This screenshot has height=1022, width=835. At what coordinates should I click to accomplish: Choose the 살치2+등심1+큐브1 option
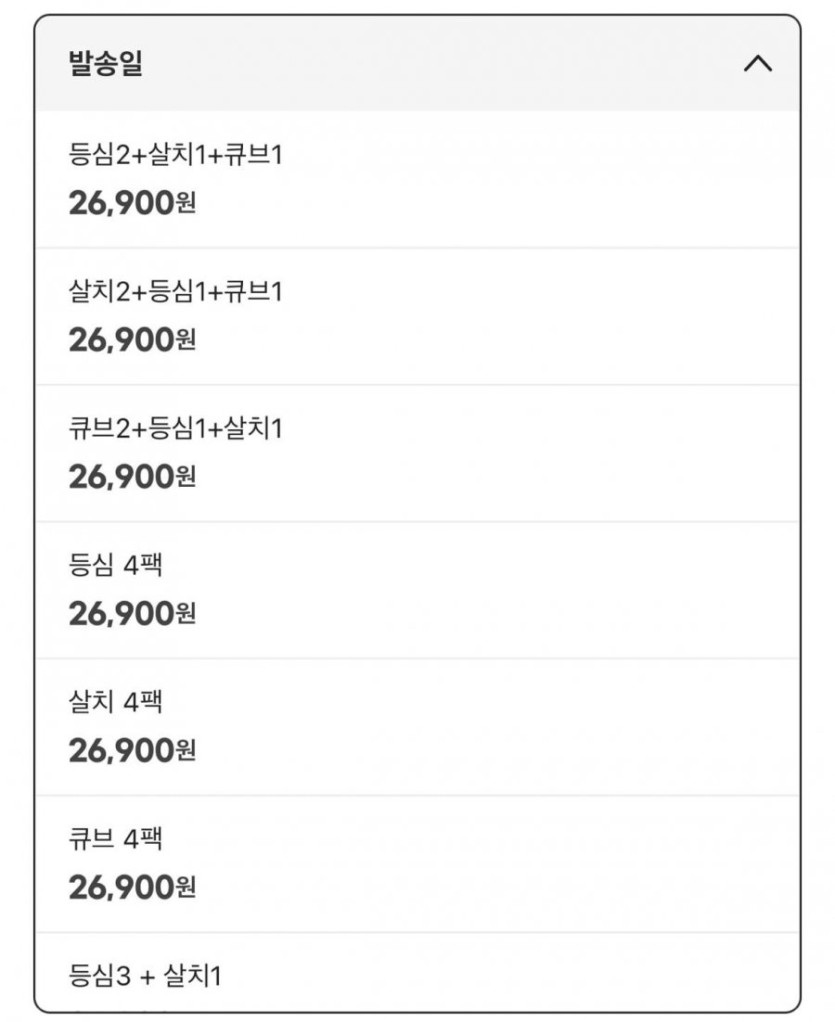[x=175, y=292]
